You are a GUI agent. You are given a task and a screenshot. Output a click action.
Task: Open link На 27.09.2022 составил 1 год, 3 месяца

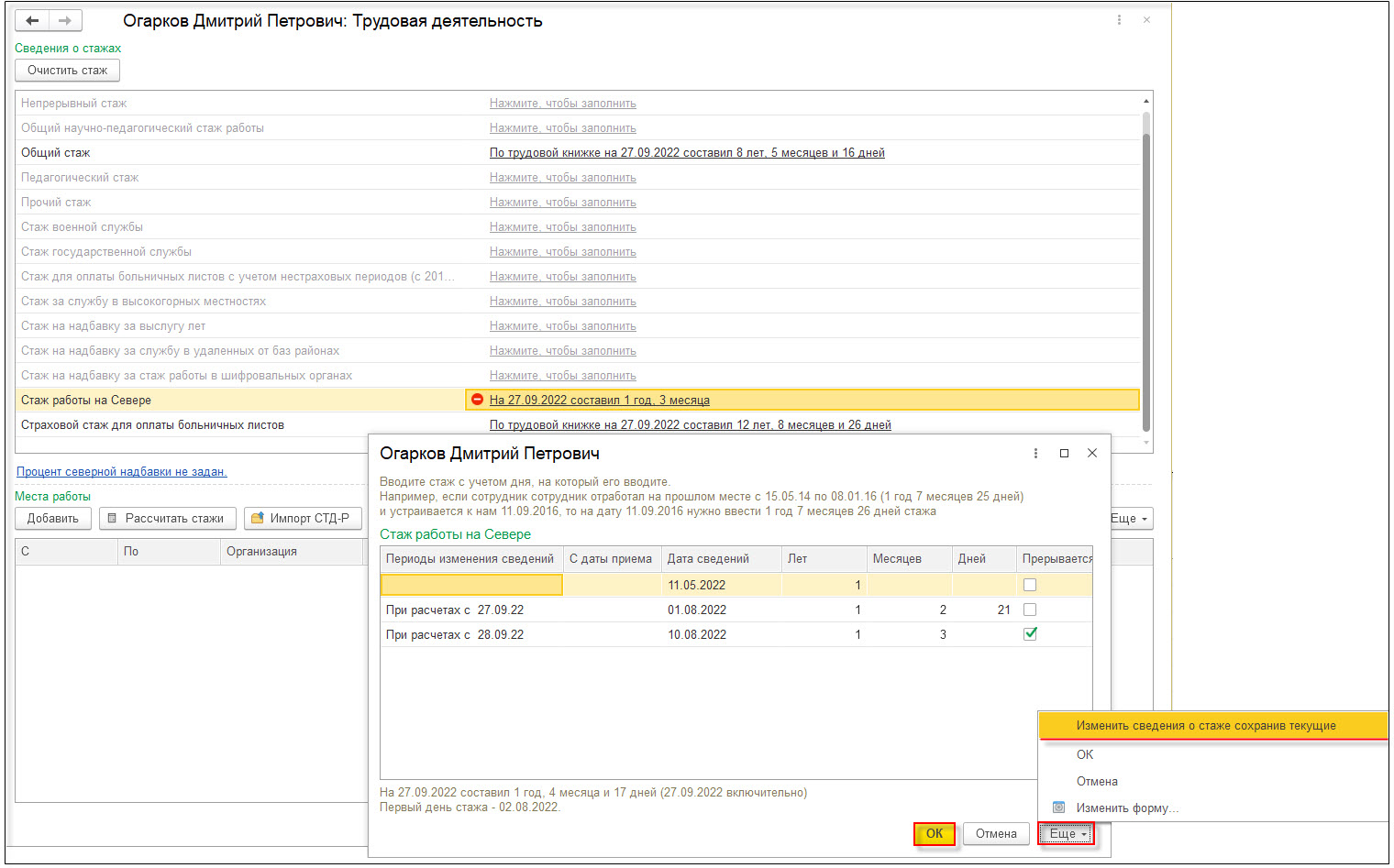point(600,400)
